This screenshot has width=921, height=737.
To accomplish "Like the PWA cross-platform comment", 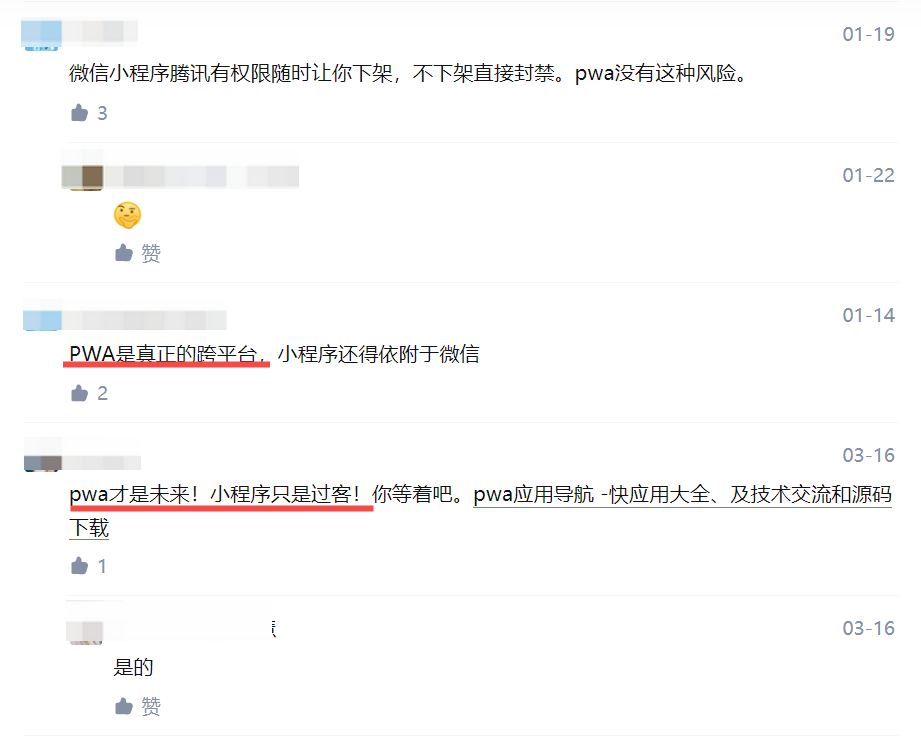I will tap(79, 393).
